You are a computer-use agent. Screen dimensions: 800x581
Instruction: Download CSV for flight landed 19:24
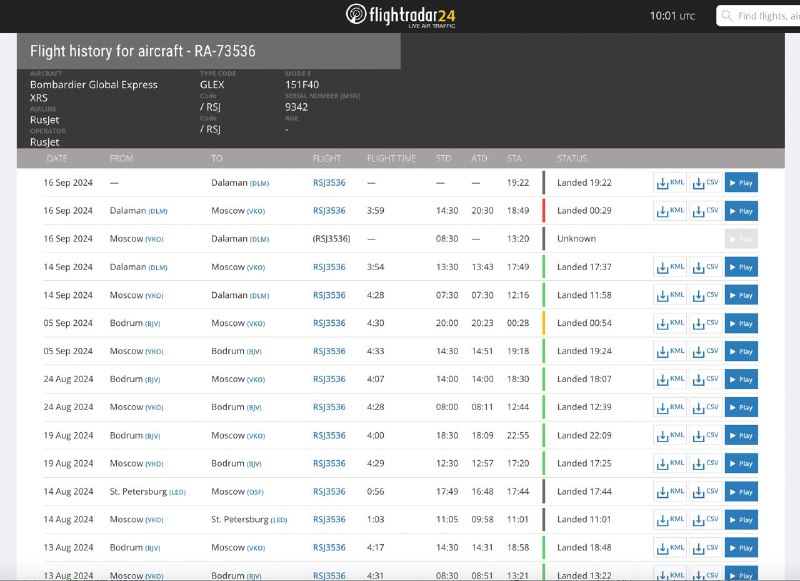coord(706,351)
